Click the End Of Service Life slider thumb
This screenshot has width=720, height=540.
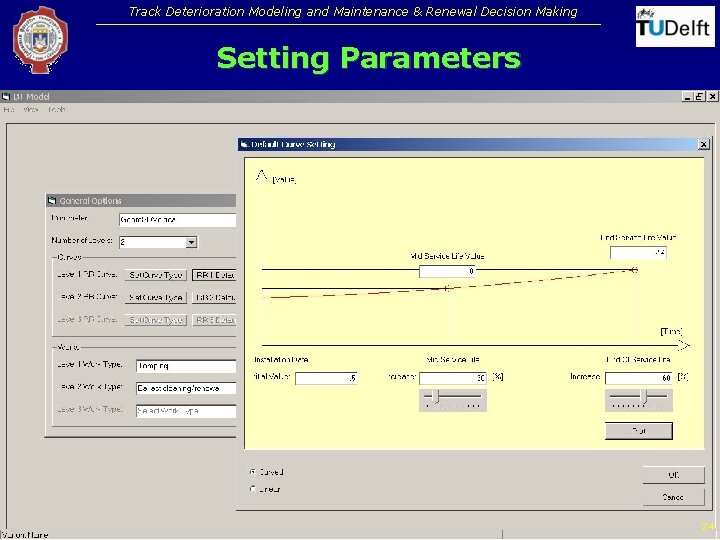(644, 396)
